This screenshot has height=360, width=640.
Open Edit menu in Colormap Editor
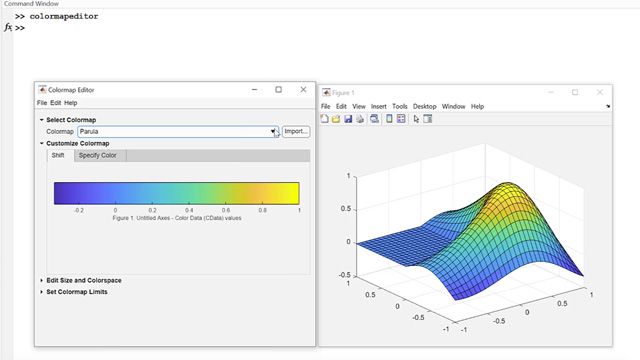56,103
